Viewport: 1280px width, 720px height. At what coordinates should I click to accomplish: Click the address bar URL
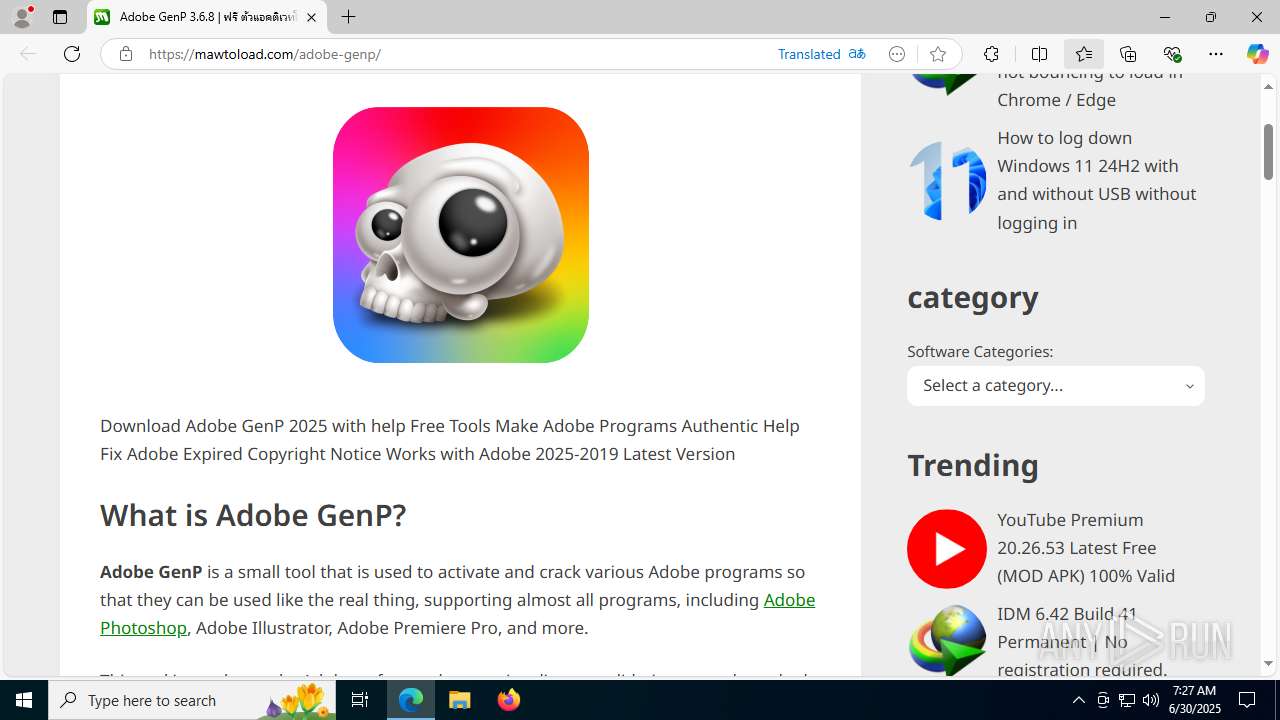(265, 54)
